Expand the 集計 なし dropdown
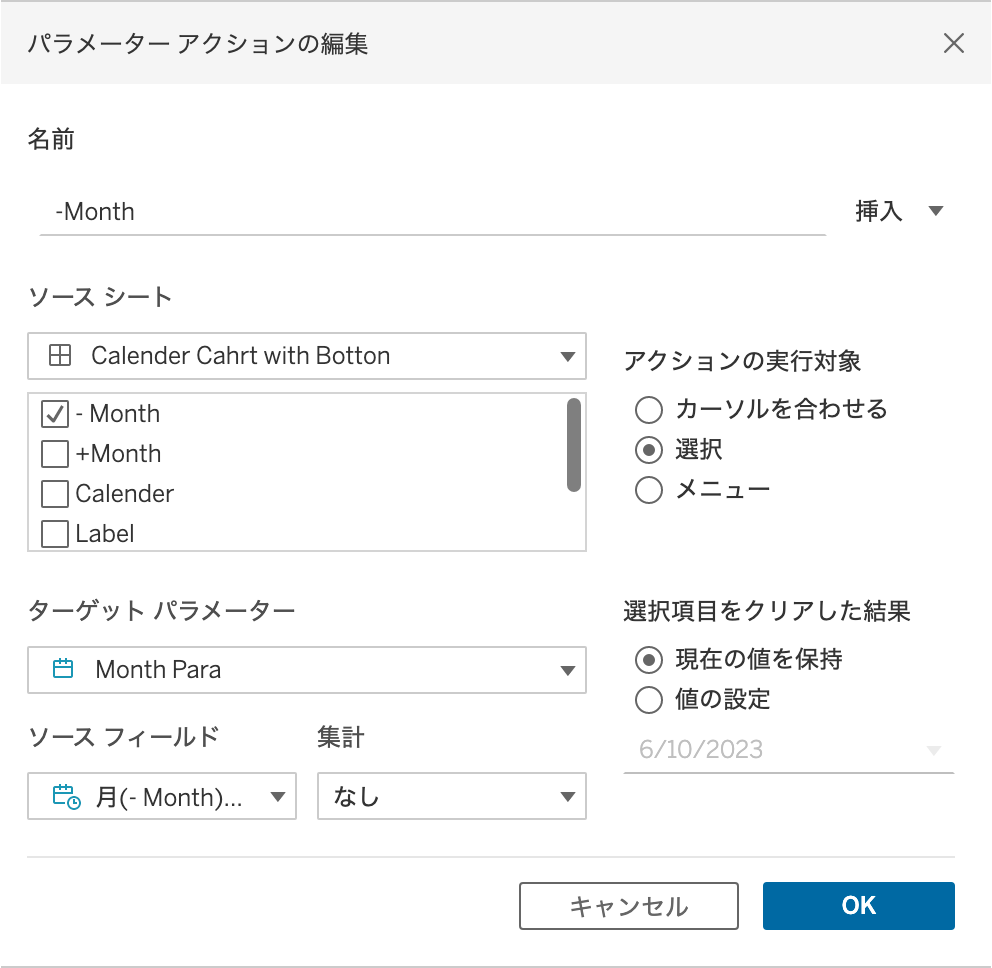The image size is (992, 968). click(567, 797)
